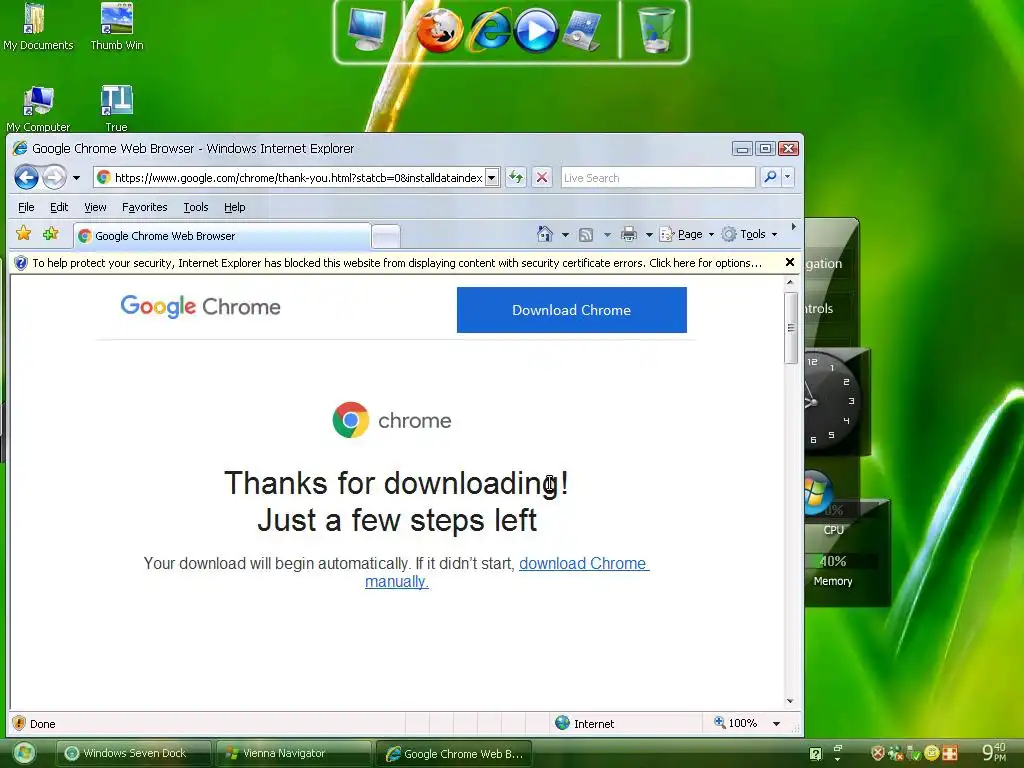Switch to Vienna Navigator taskbar item
The image size is (1024, 768).
(x=293, y=753)
